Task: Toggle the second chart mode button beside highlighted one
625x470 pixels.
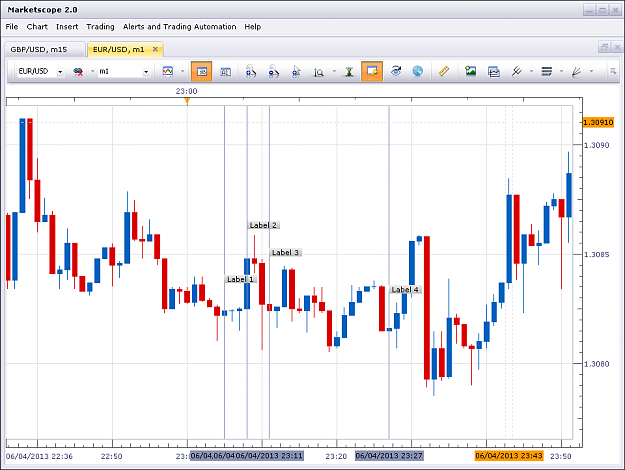Action: (x=225, y=72)
